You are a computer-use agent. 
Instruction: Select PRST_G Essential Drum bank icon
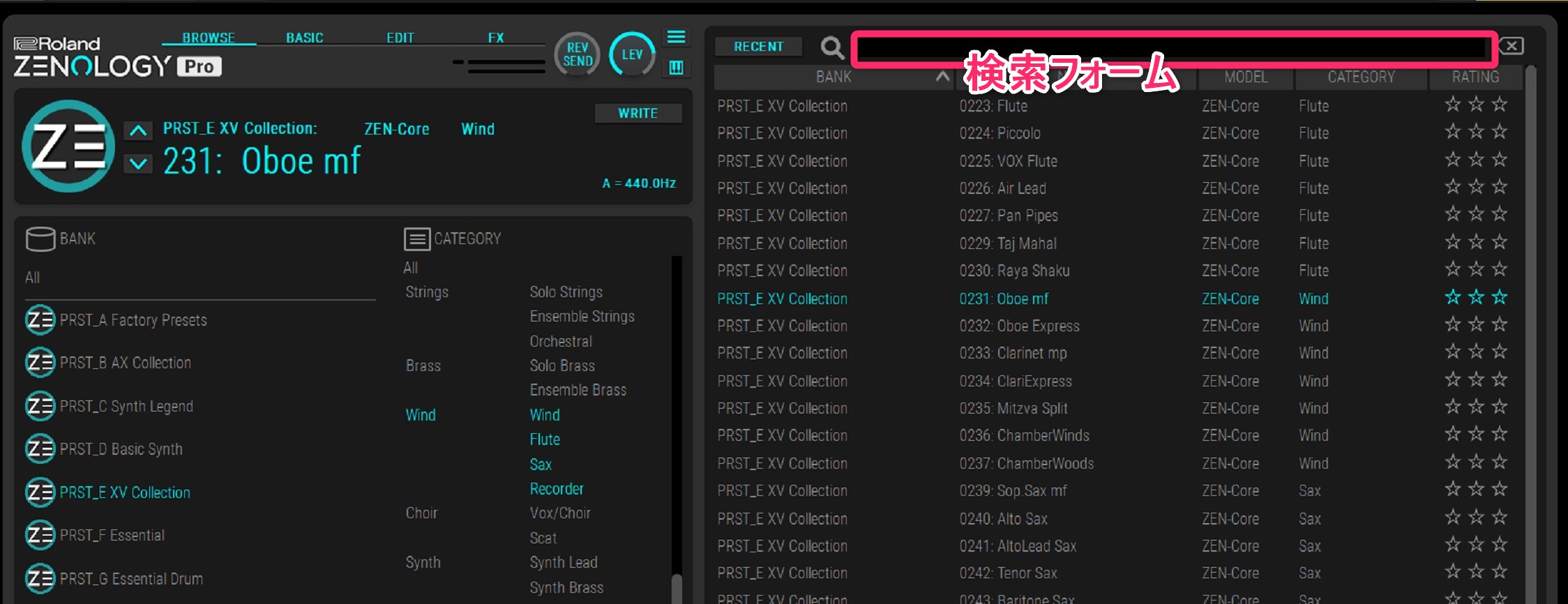(x=40, y=578)
